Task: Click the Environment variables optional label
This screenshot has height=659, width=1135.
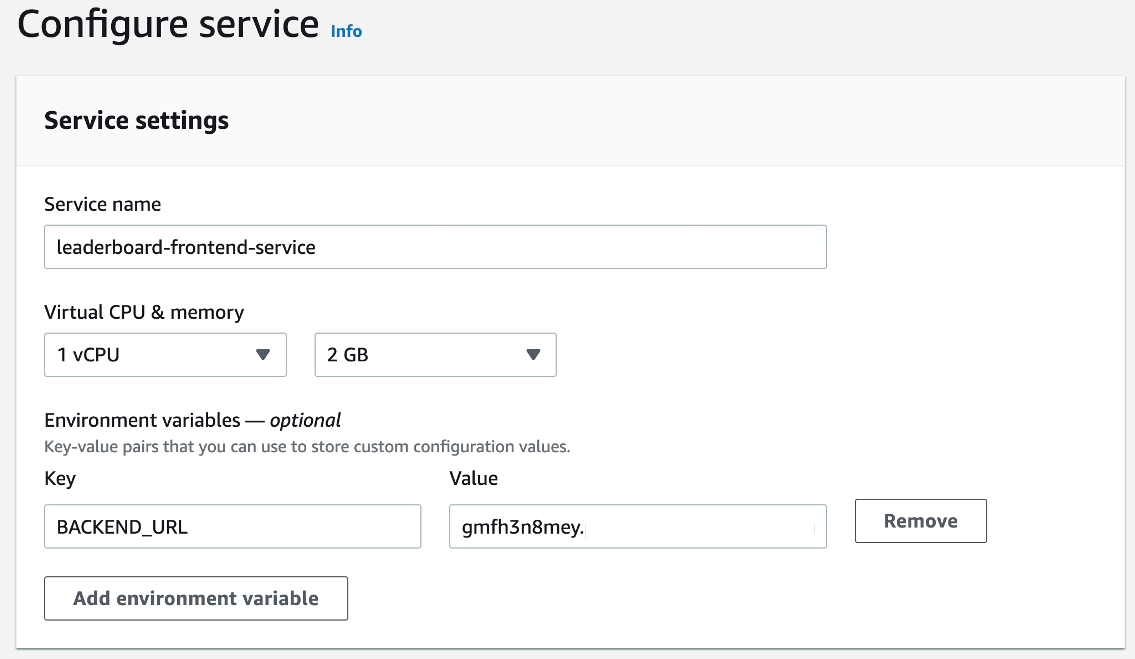Action: 191,420
